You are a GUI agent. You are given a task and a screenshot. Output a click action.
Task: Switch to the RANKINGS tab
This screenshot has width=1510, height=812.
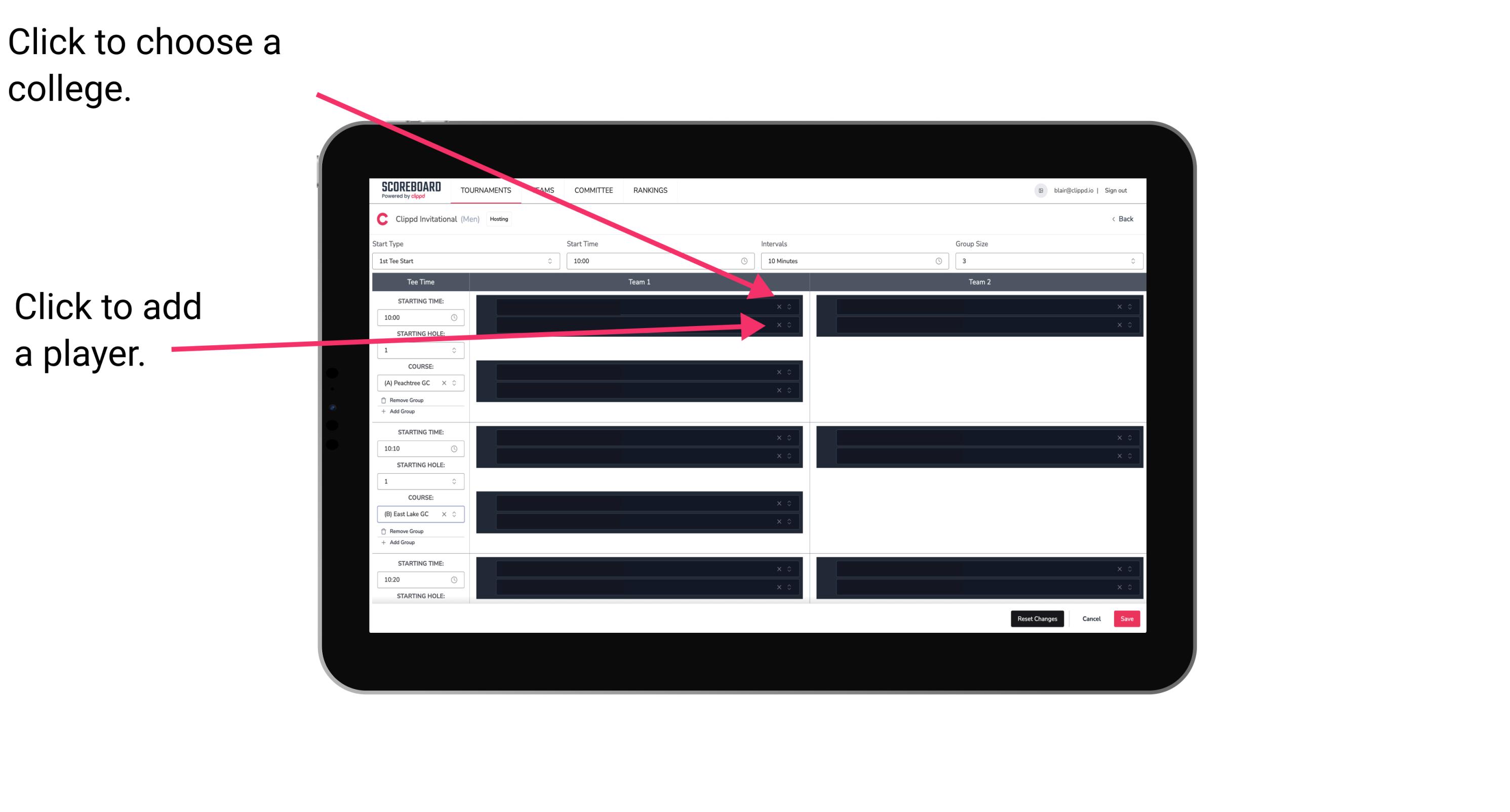[652, 191]
